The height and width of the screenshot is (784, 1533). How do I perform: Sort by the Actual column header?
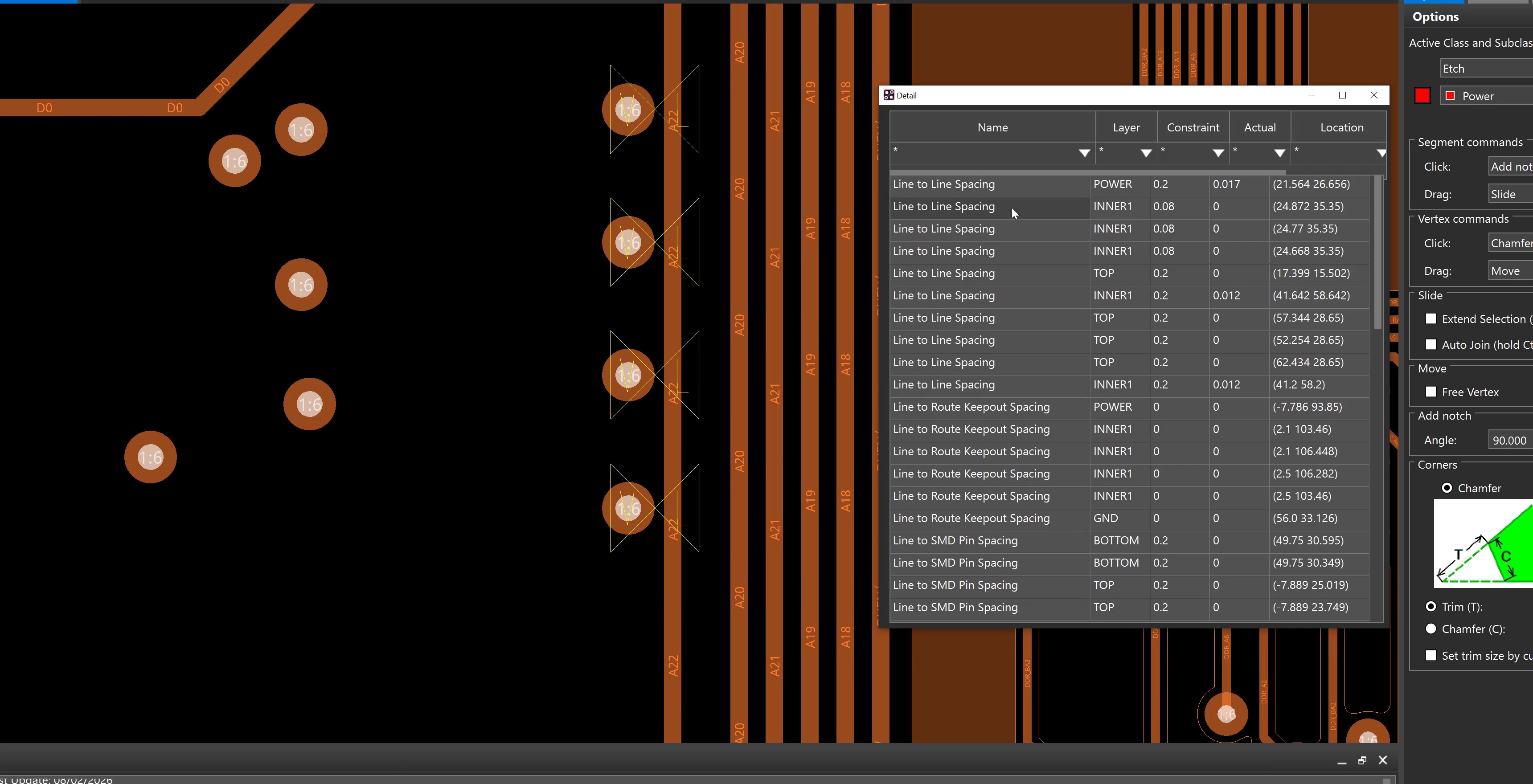click(x=1260, y=127)
